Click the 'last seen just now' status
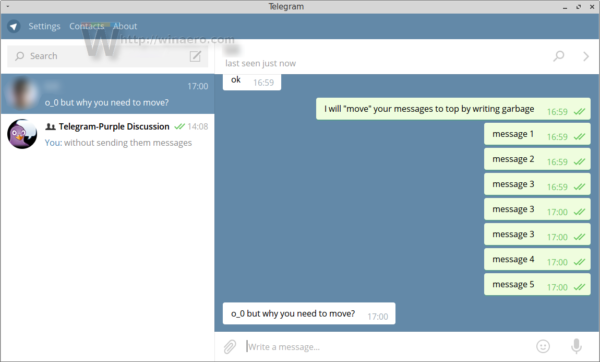Viewport: 600px width, 362px height. 260,63
